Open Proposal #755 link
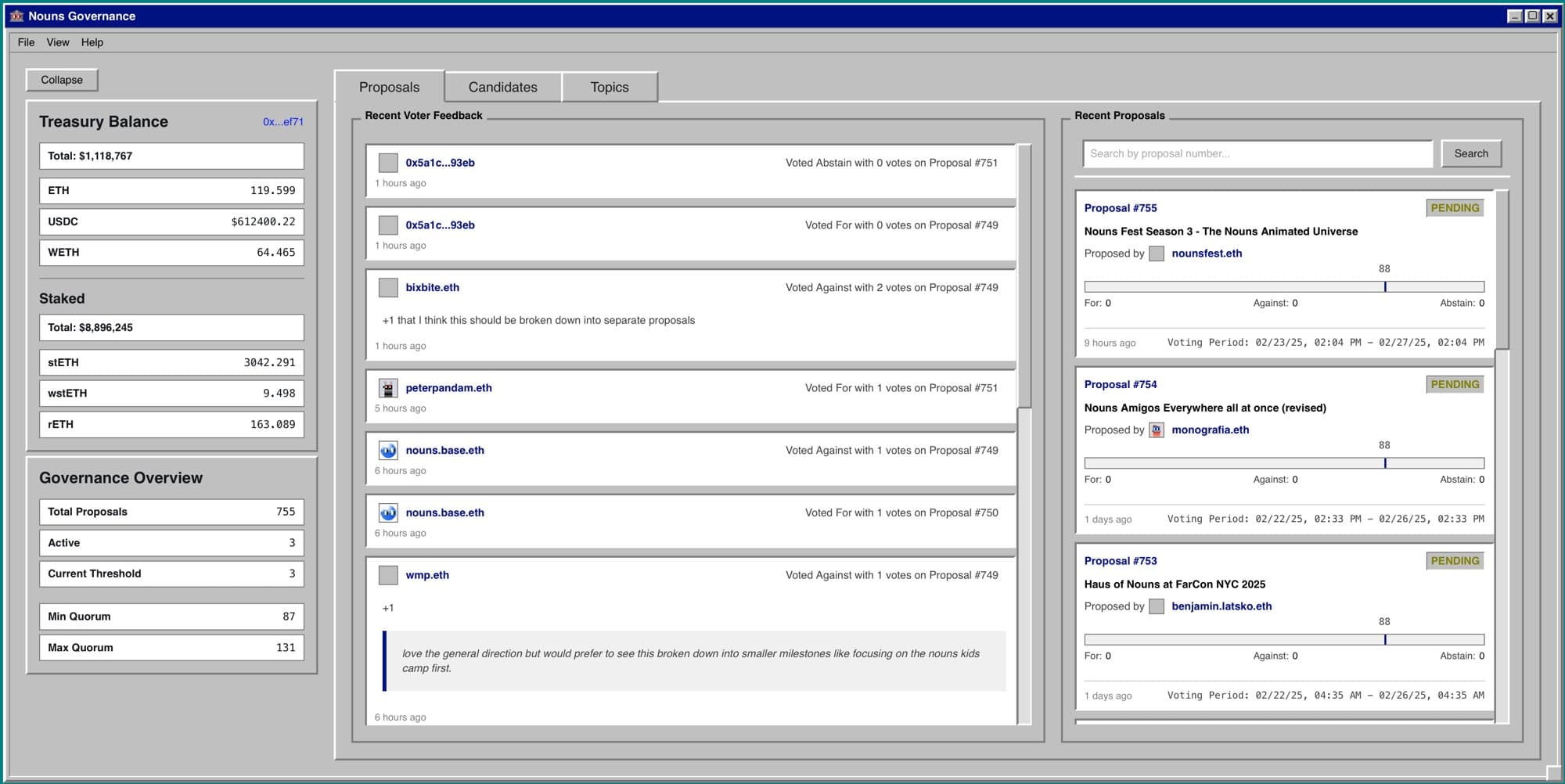Screen dimensions: 1565x784 click(x=1121, y=208)
